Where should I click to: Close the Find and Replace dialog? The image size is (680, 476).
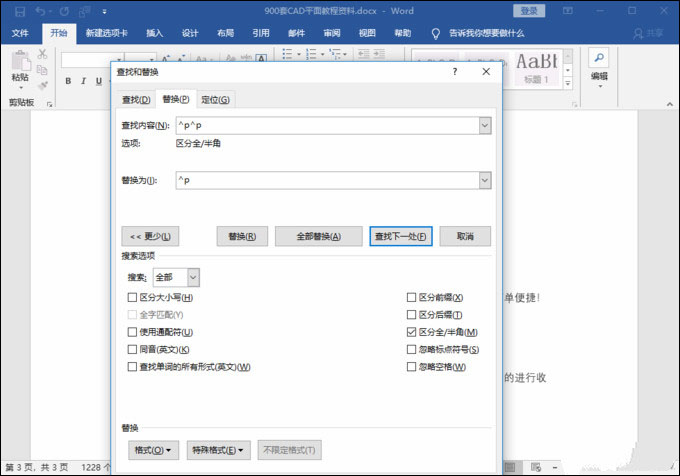click(x=486, y=72)
